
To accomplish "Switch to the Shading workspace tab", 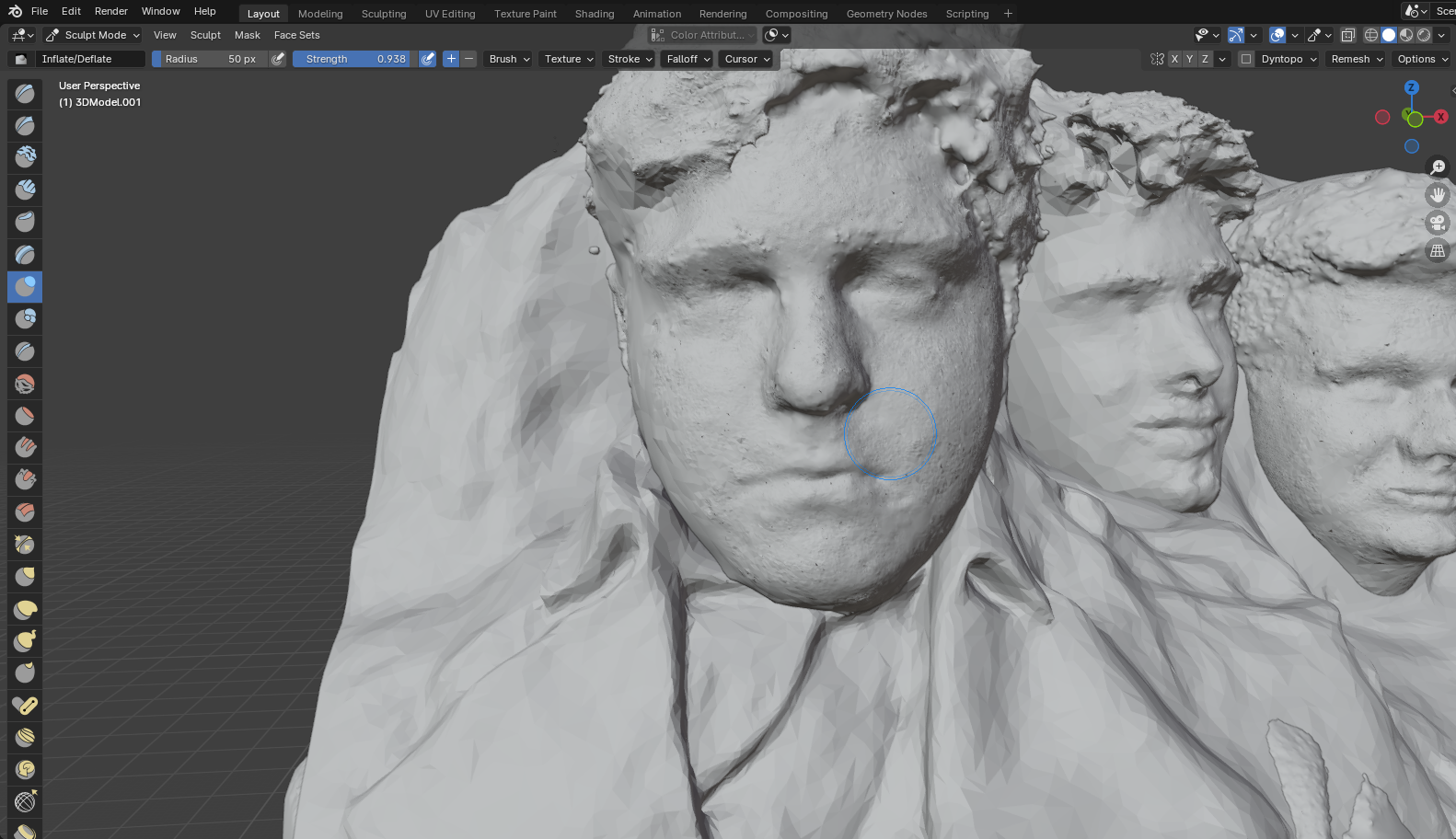I will pos(595,14).
